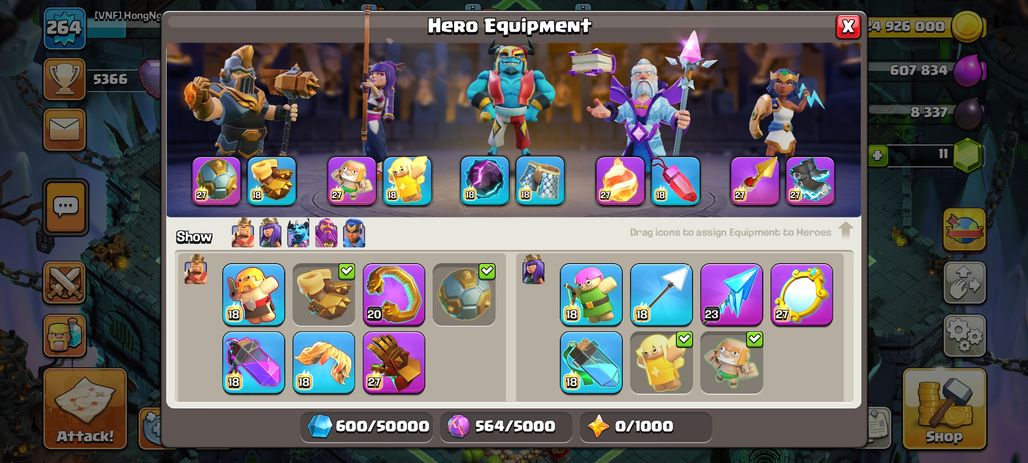This screenshot has width=1028, height=463.
Task: Open the Minion Prince's dark orb slot
Action: [485, 180]
